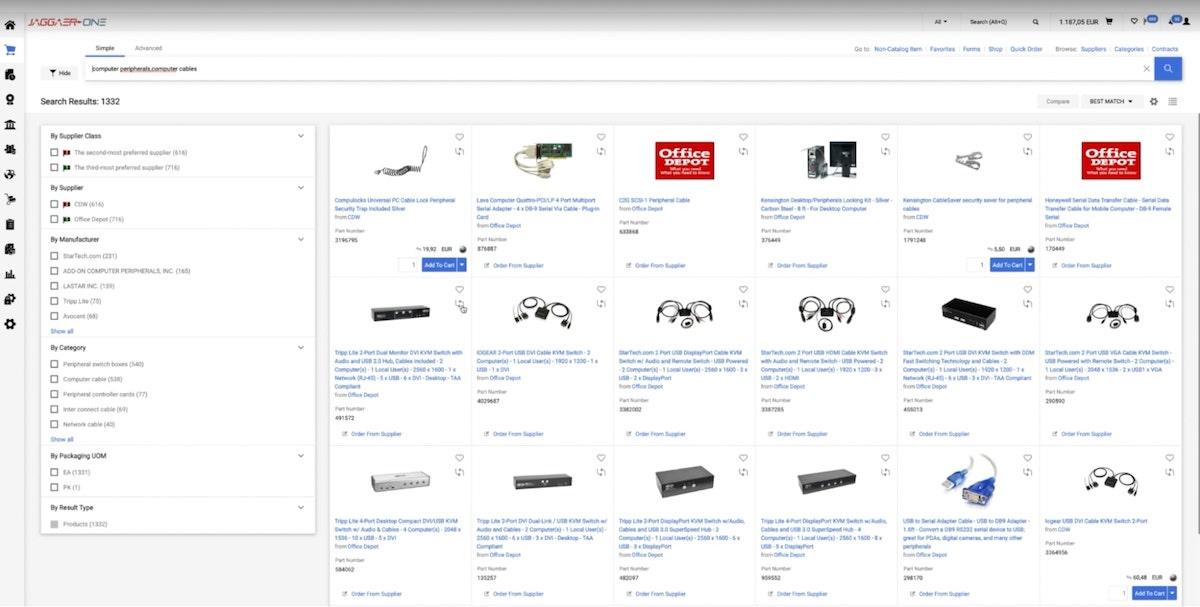
Task: Click Add To Cart for Compulocks cable lock
Action: click(438, 265)
